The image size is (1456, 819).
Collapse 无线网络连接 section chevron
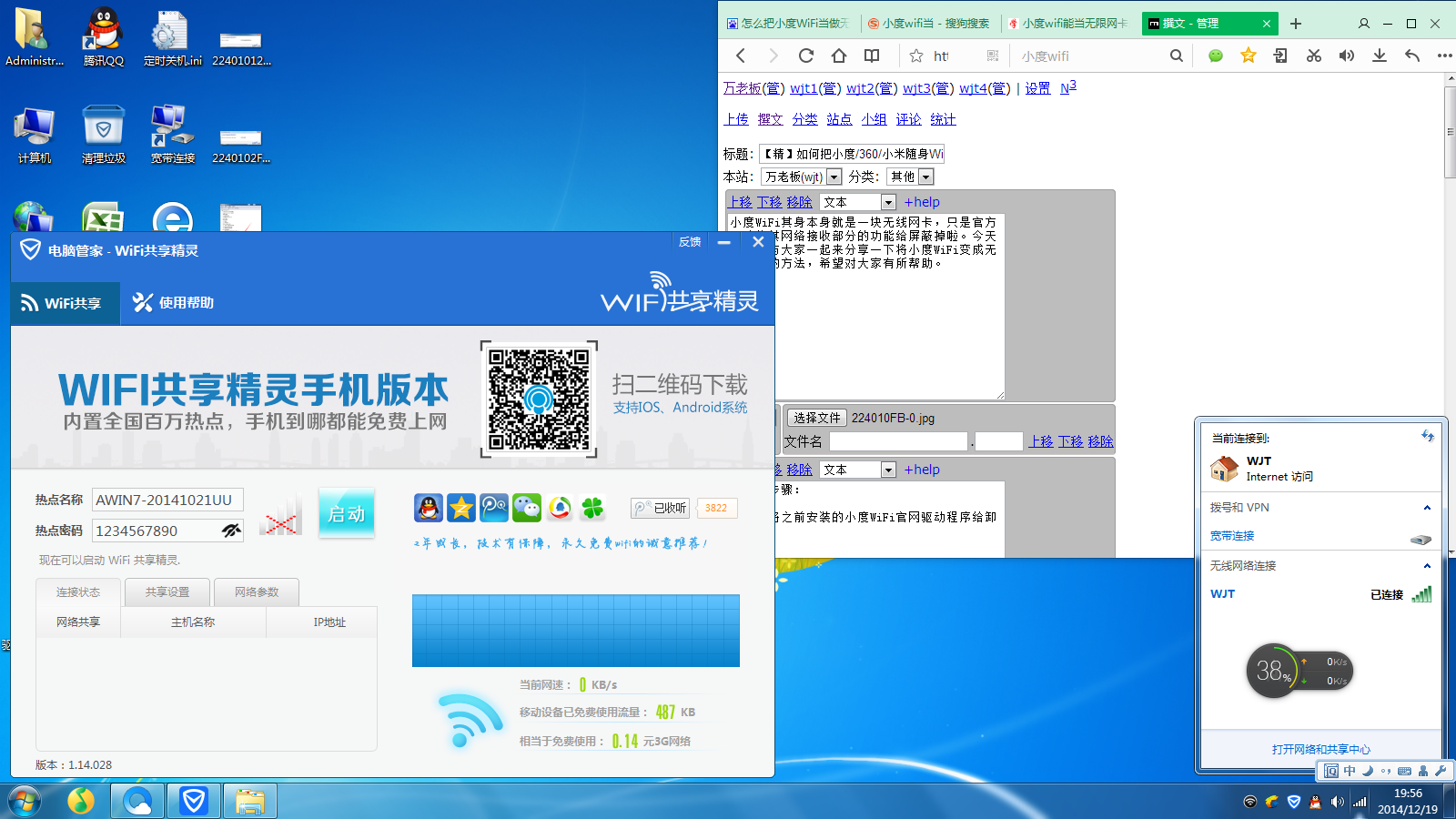click(x=1427, y=566)
